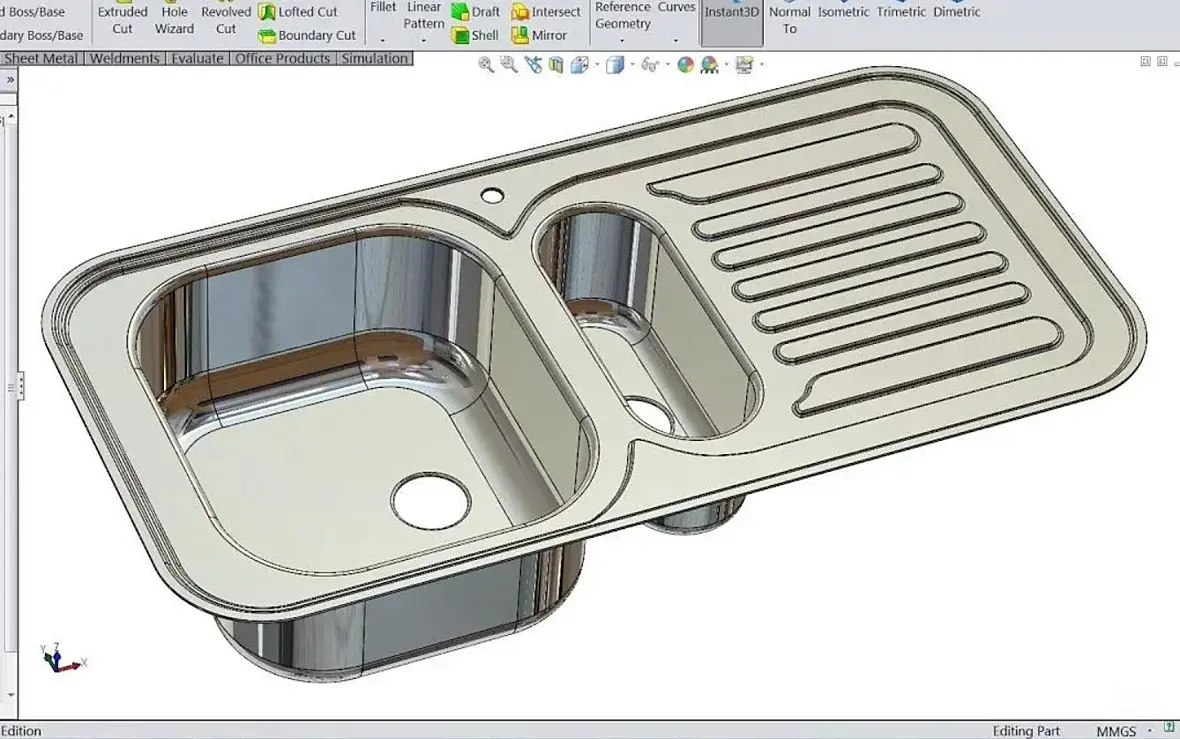Expand the Fillet dropdown arrow
1180x739 pixels.
click(x=383, y=40)
